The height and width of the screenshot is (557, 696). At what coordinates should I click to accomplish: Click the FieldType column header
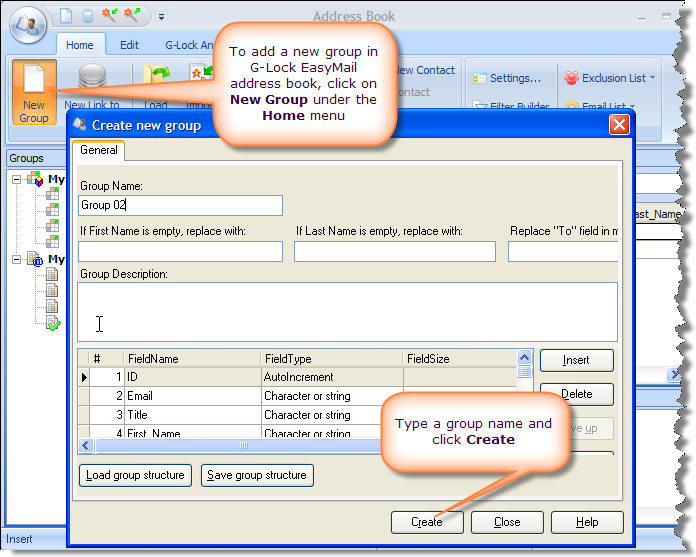[332, 359]
